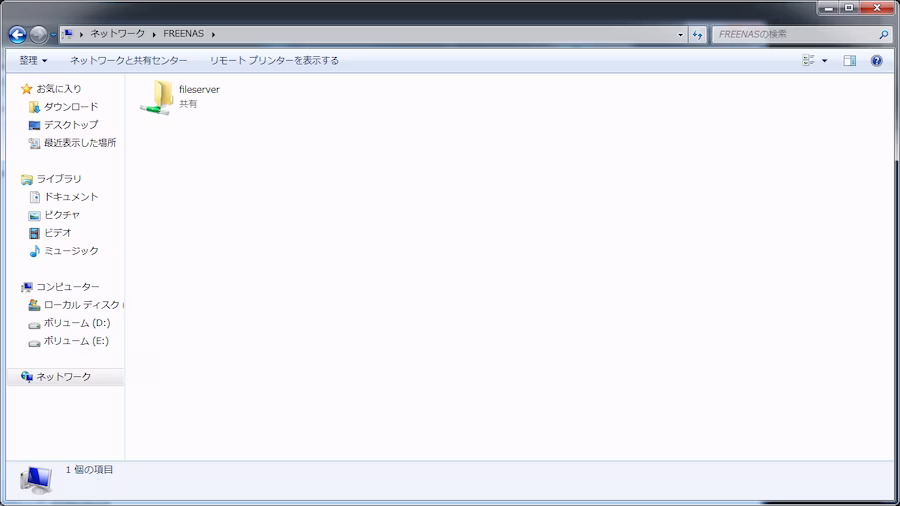Click the ボリューム (E:) drive icon

(34, 342)
